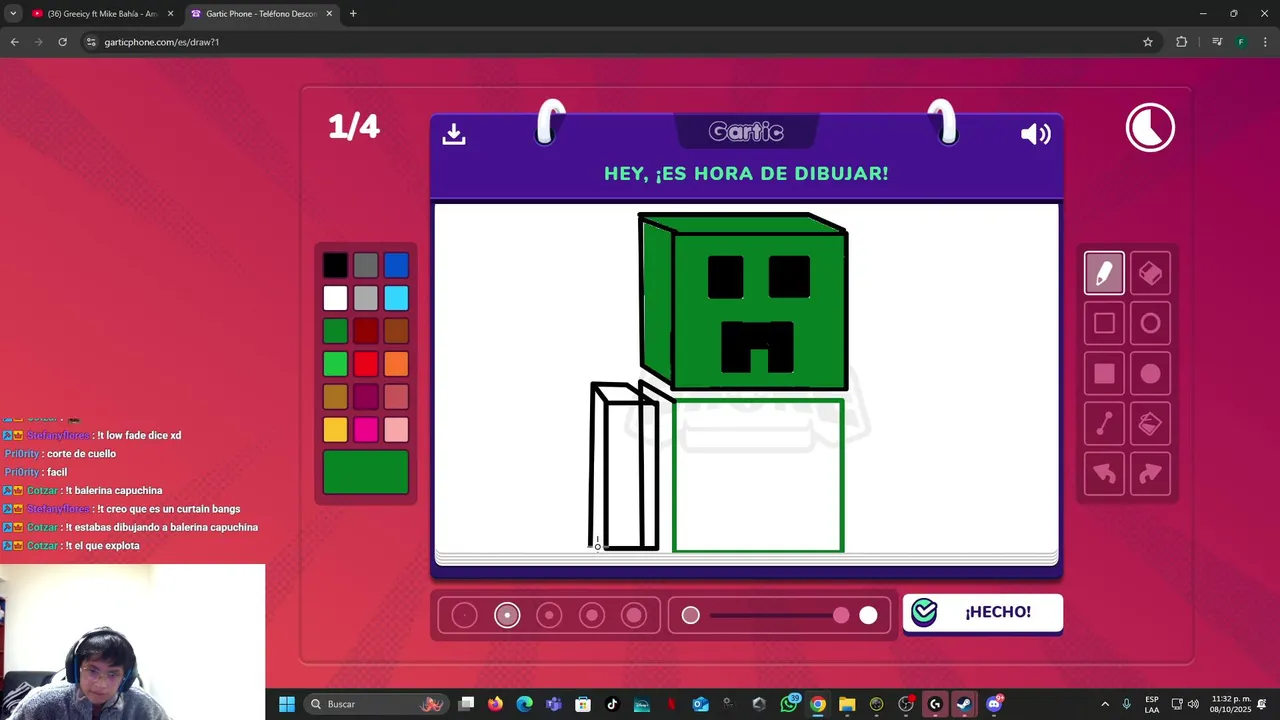
Task: Select the straight line tool
Action: 1104,424
